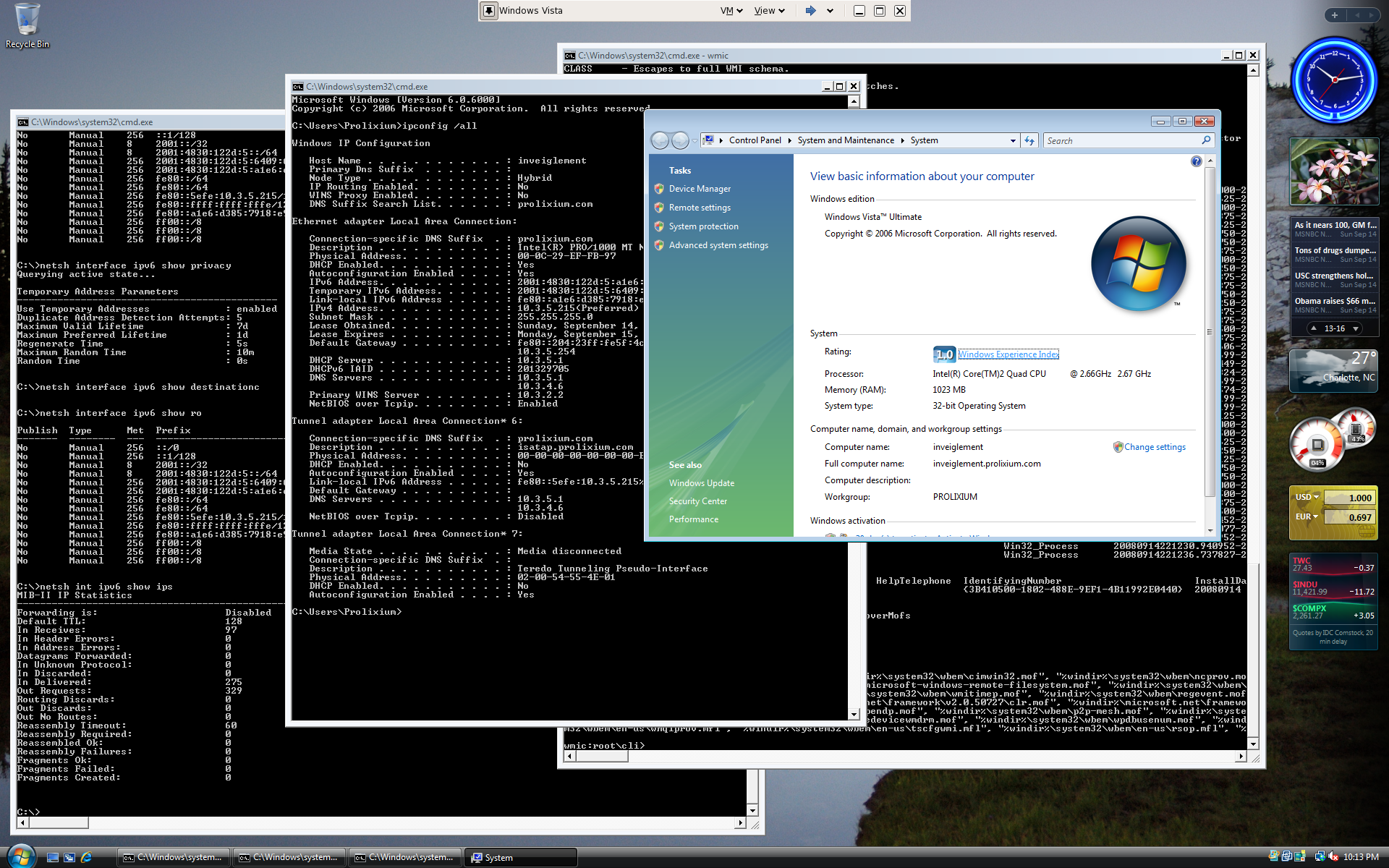Click the cmd icon of wmic window title bar
Screen dimensions: 1389x868
(570, 56)
